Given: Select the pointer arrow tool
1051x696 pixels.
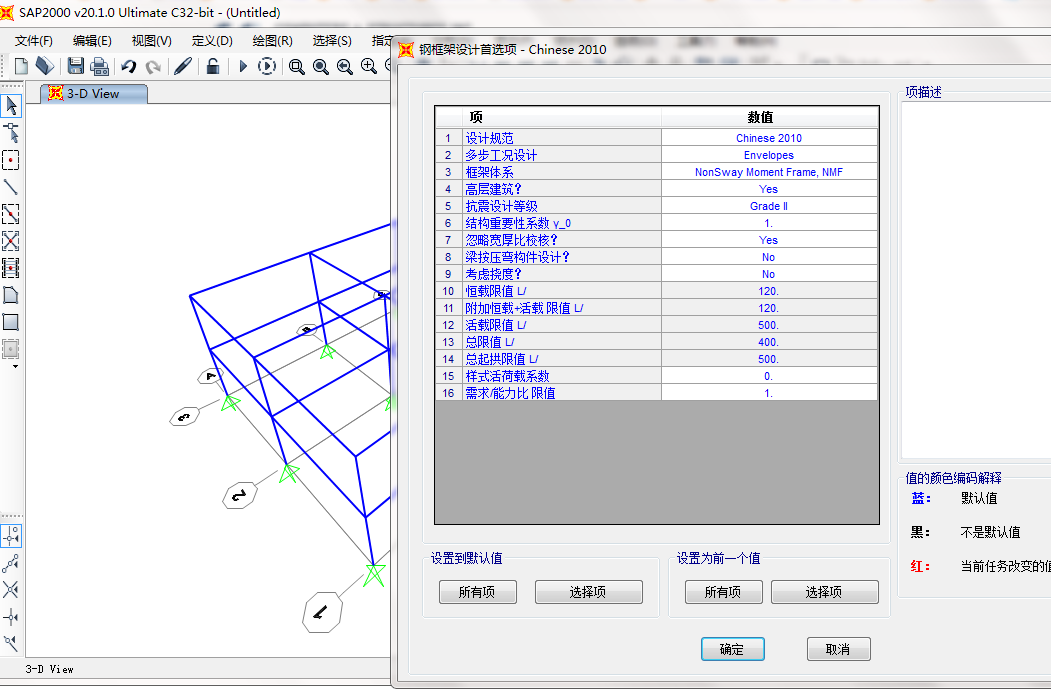Looking at the screenshot, I should (x=11, y=105).
